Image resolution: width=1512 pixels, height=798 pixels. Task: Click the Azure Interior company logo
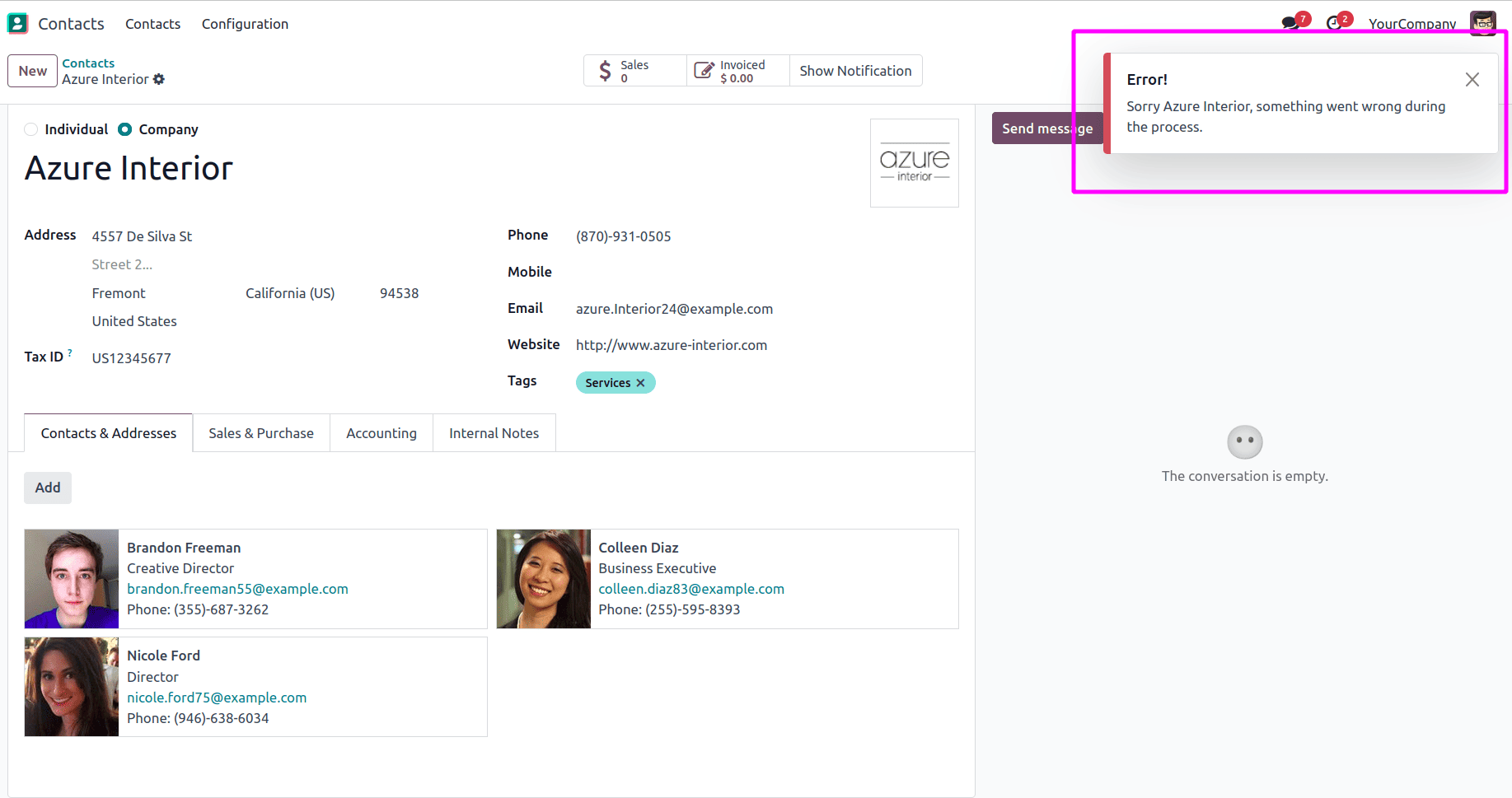coord(915,163)
